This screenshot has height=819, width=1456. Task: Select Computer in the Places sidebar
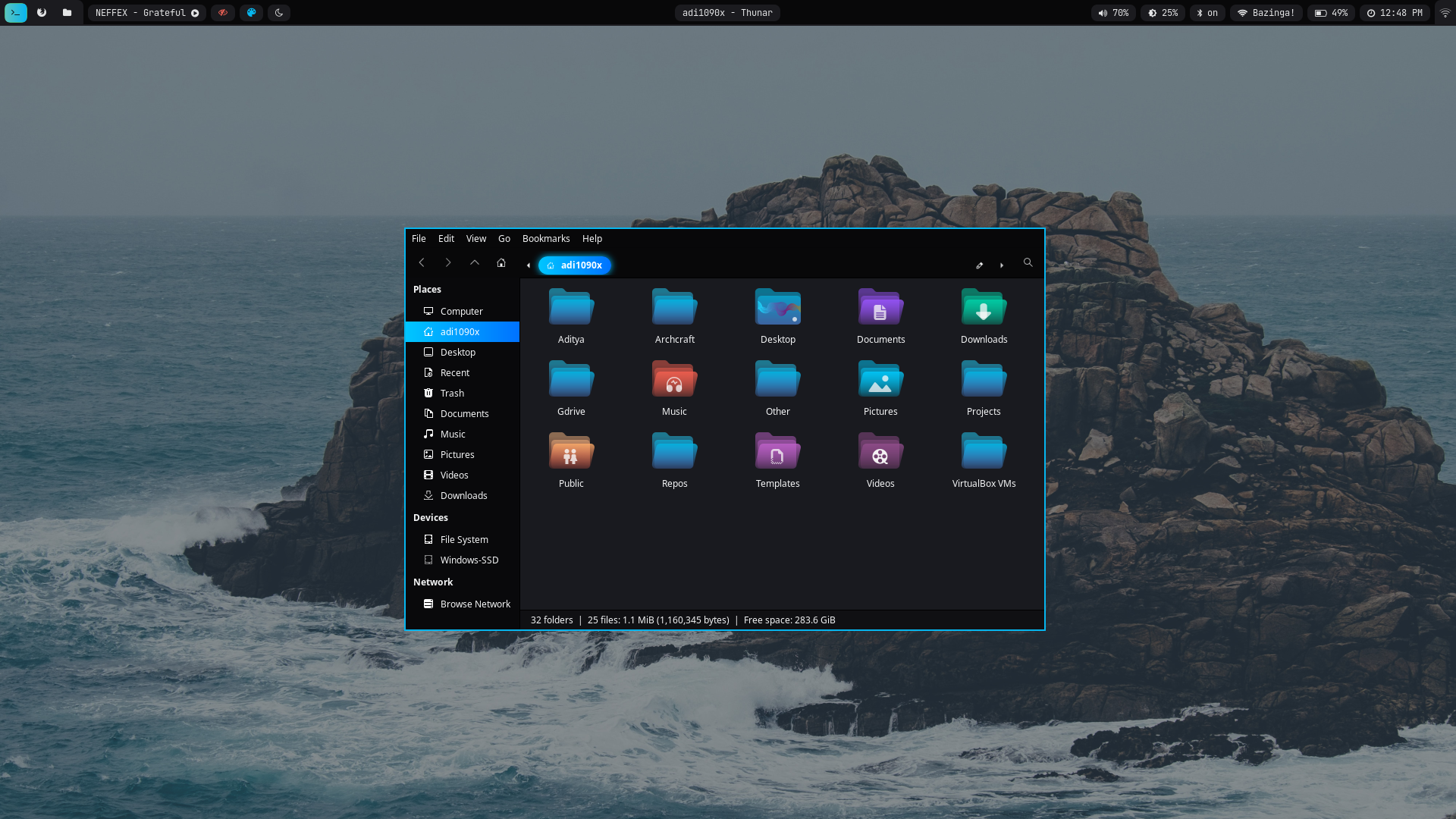pyautogui.click(x=463, y=312)
